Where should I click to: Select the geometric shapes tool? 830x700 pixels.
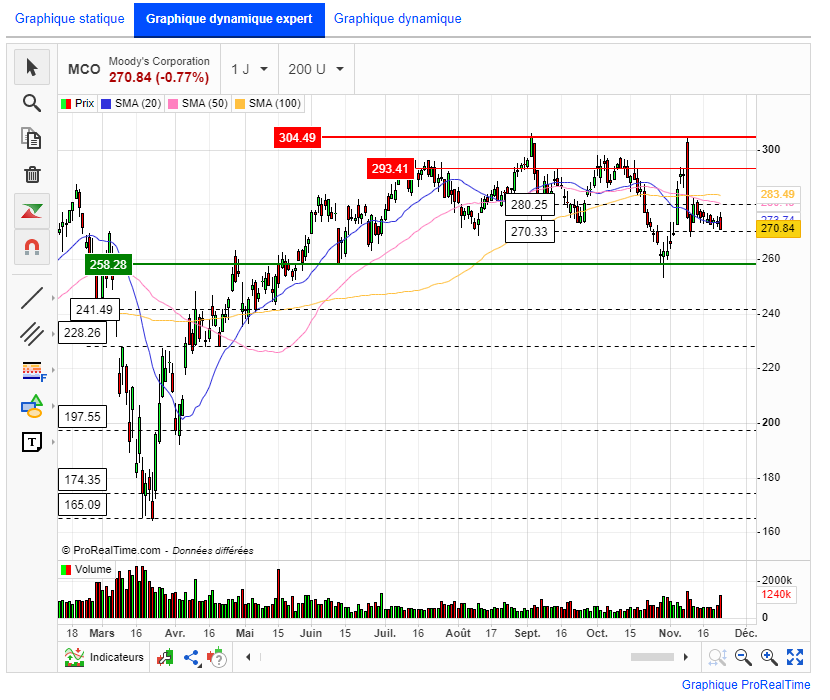pyautogui.click(x=32, y=406)
